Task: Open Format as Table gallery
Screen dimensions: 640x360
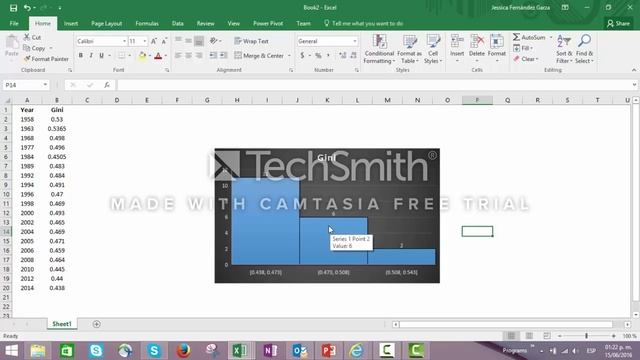Action: 409,49
